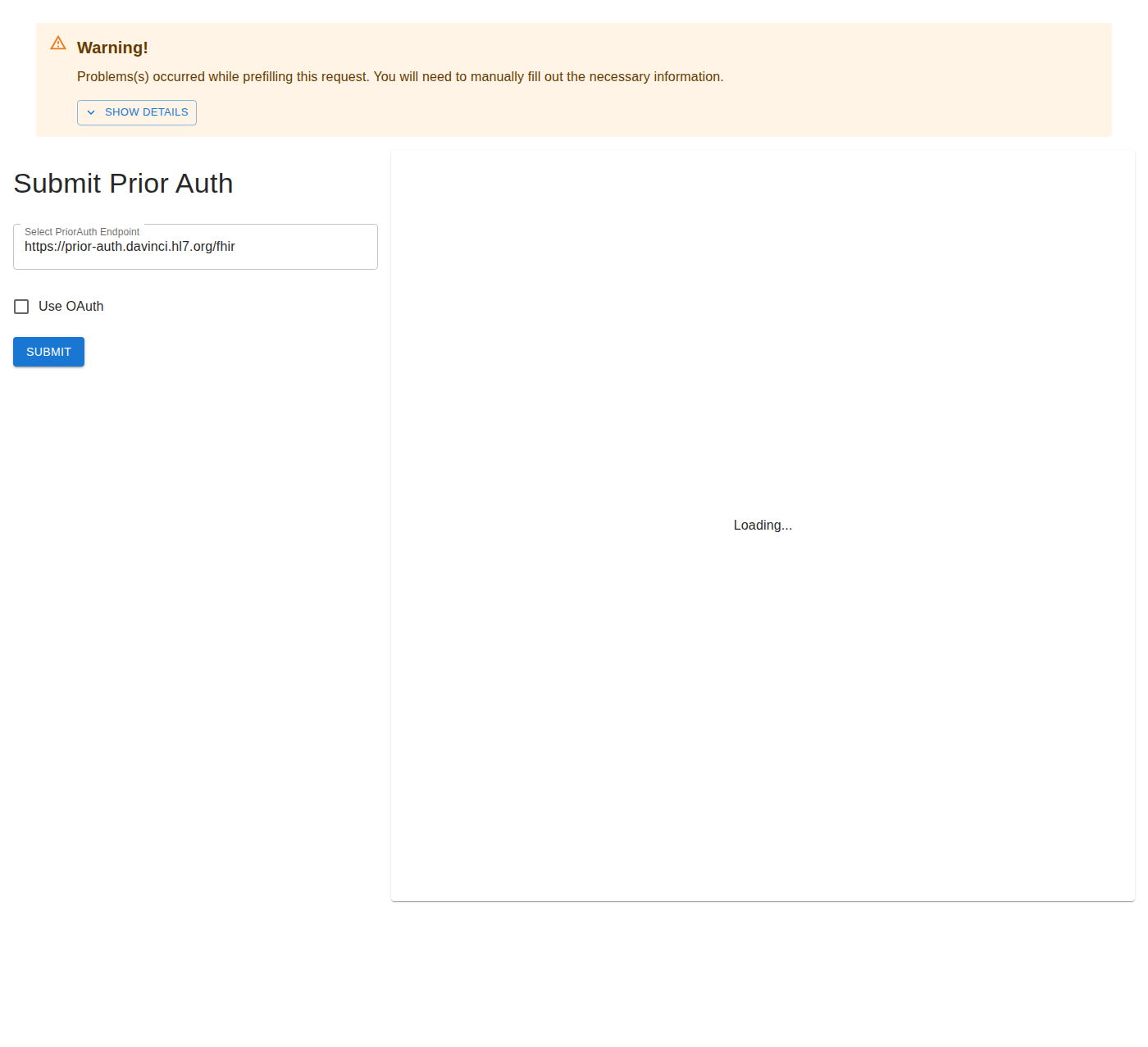This screenshot has height=1047, width=1148.
Task: Click the "Warning!" alert title
Action: (112, 48)
